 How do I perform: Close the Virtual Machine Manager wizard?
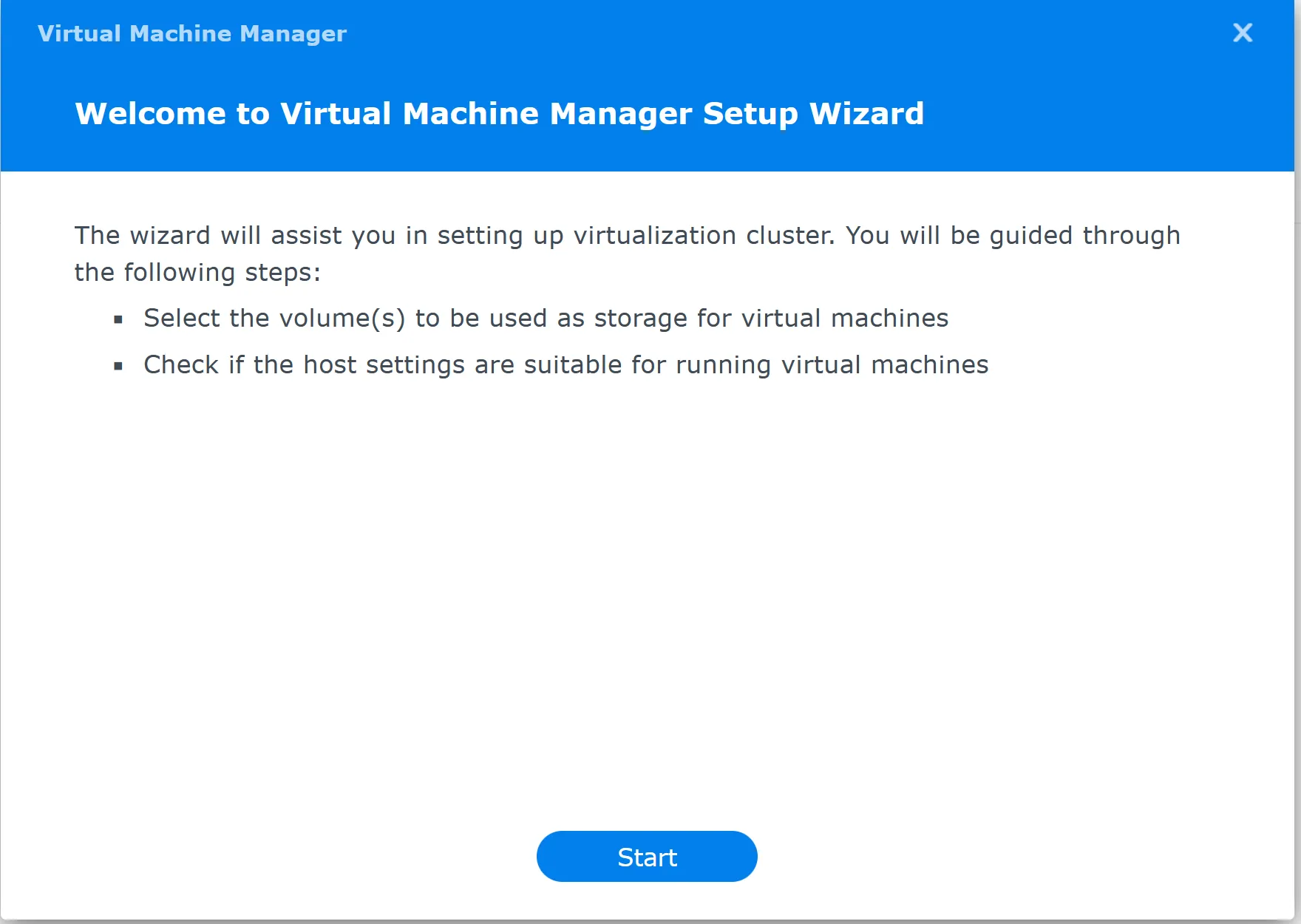click(x=1243, y=33)
